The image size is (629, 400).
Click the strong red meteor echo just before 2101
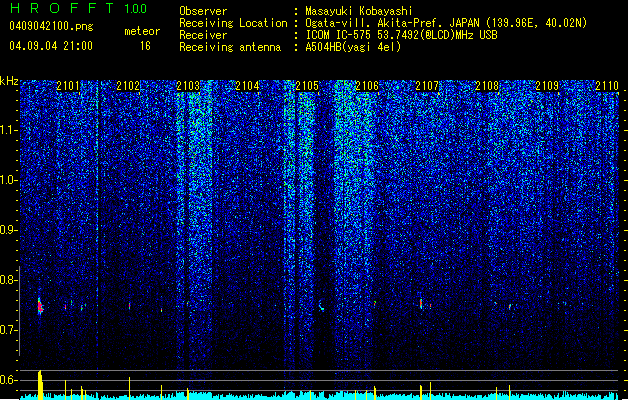(40, 307)
